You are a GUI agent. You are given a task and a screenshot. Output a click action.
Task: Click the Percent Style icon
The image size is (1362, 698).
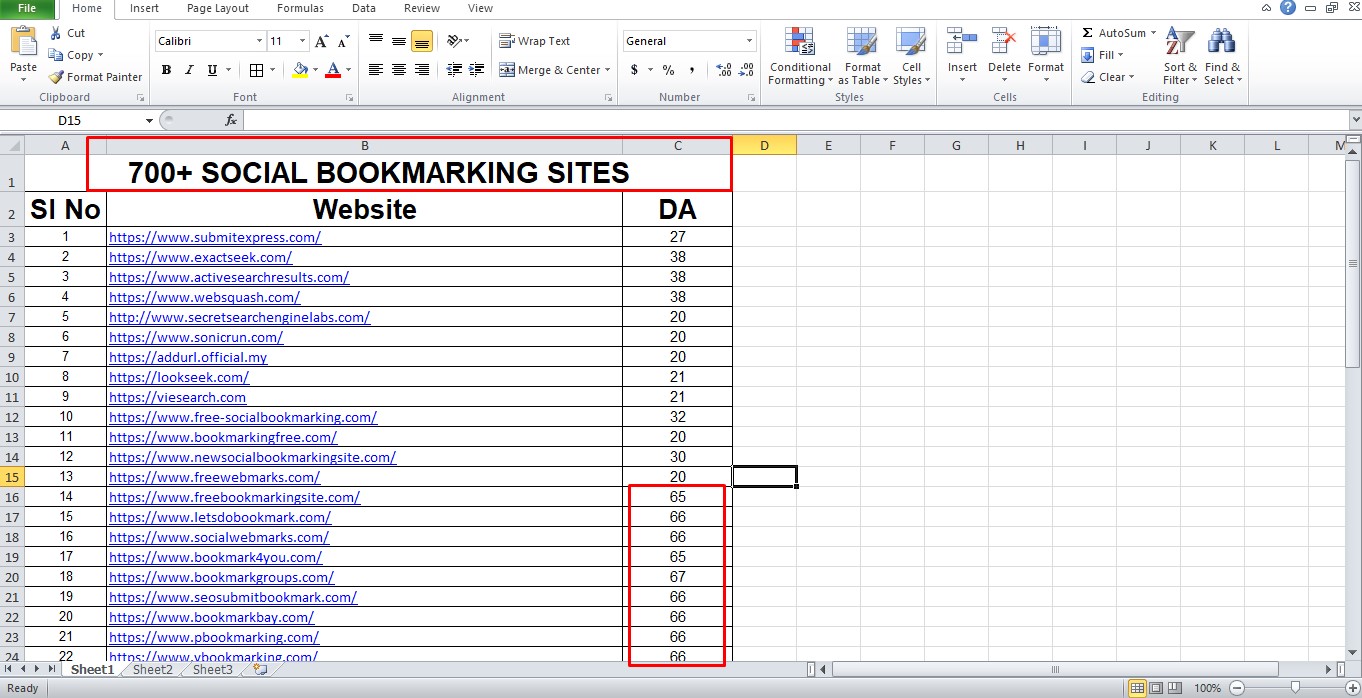pyautogui.click(x=668, y=70)
